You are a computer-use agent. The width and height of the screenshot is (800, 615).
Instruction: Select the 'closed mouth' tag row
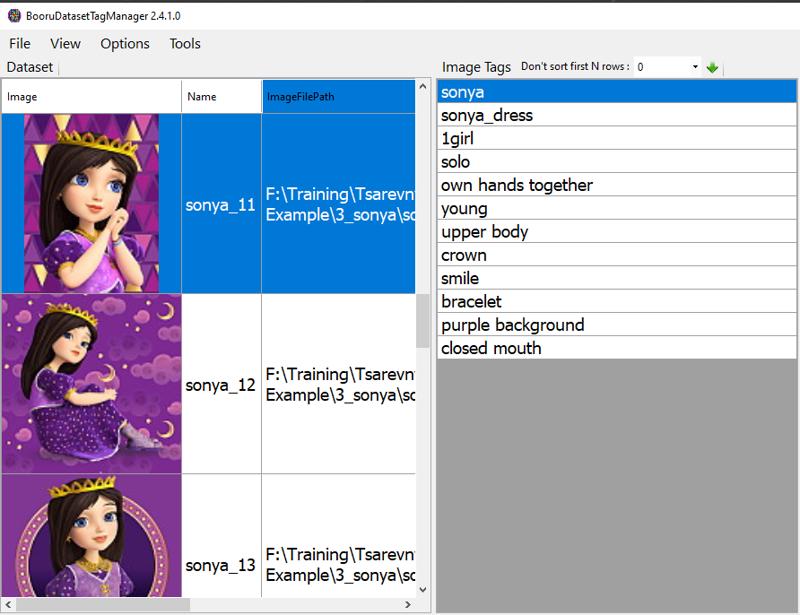(x=616, y=348)
